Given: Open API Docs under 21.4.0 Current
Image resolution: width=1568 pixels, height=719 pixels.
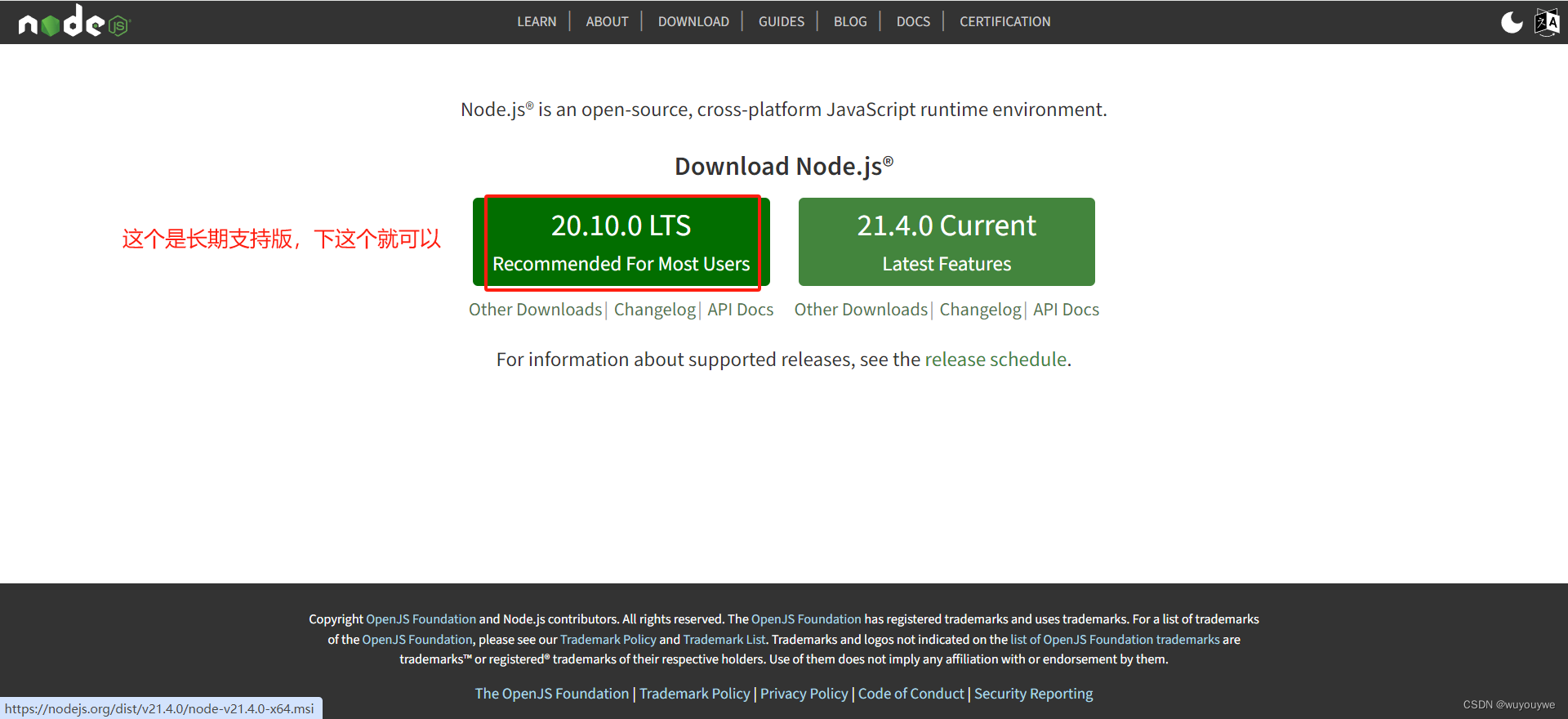Looking at the screenshot, I should coord(1066,310).
